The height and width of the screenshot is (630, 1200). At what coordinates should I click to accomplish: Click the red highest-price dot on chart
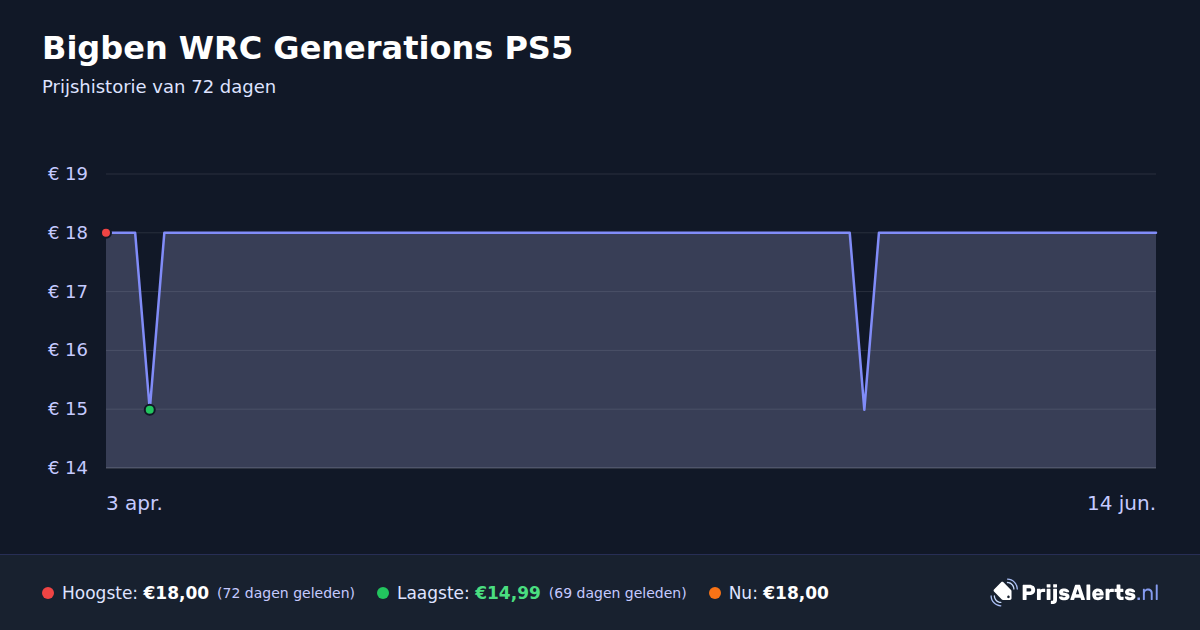(106, 233)
